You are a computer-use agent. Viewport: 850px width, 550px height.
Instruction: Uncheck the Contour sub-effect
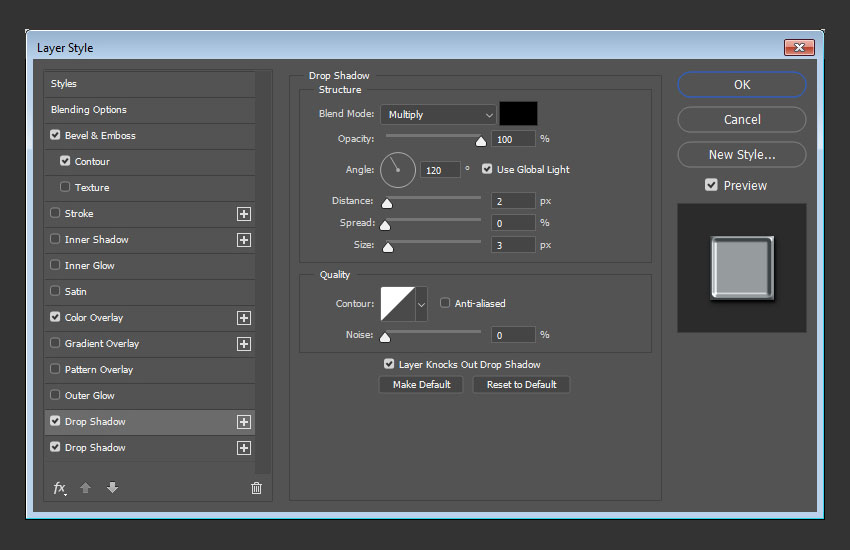pyautogui.click(x=65, y=161)
